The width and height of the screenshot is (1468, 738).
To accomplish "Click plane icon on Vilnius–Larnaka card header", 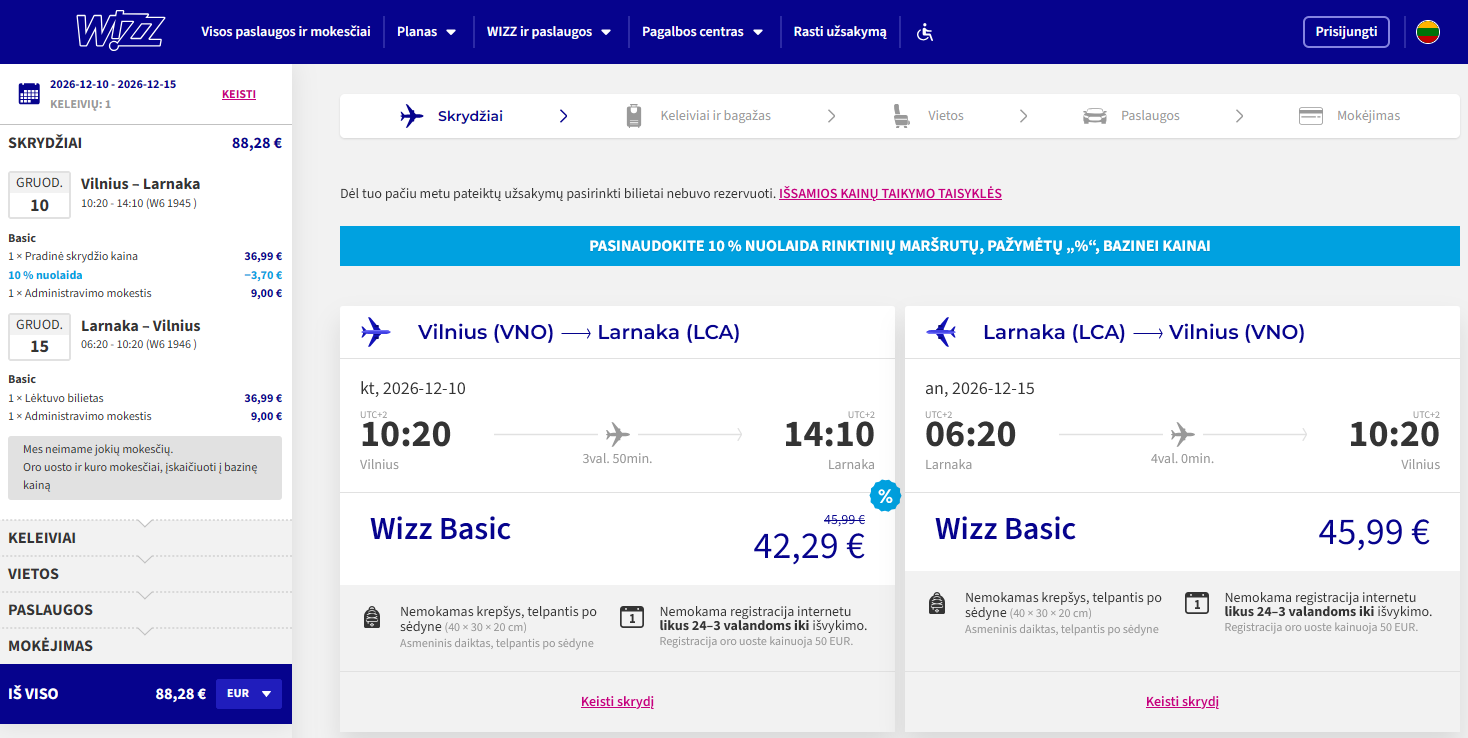I will point(376,332).
